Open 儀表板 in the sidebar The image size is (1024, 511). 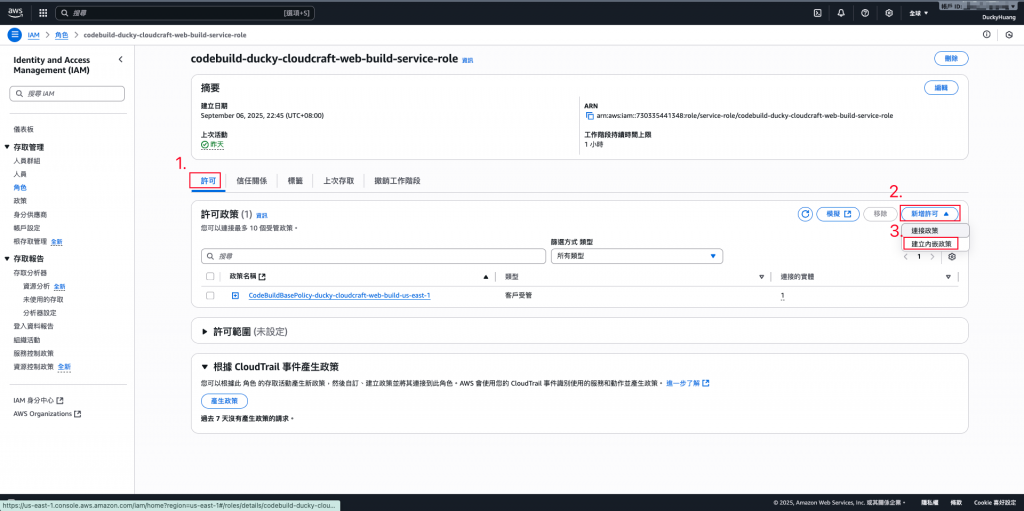(x=23, y=130)
